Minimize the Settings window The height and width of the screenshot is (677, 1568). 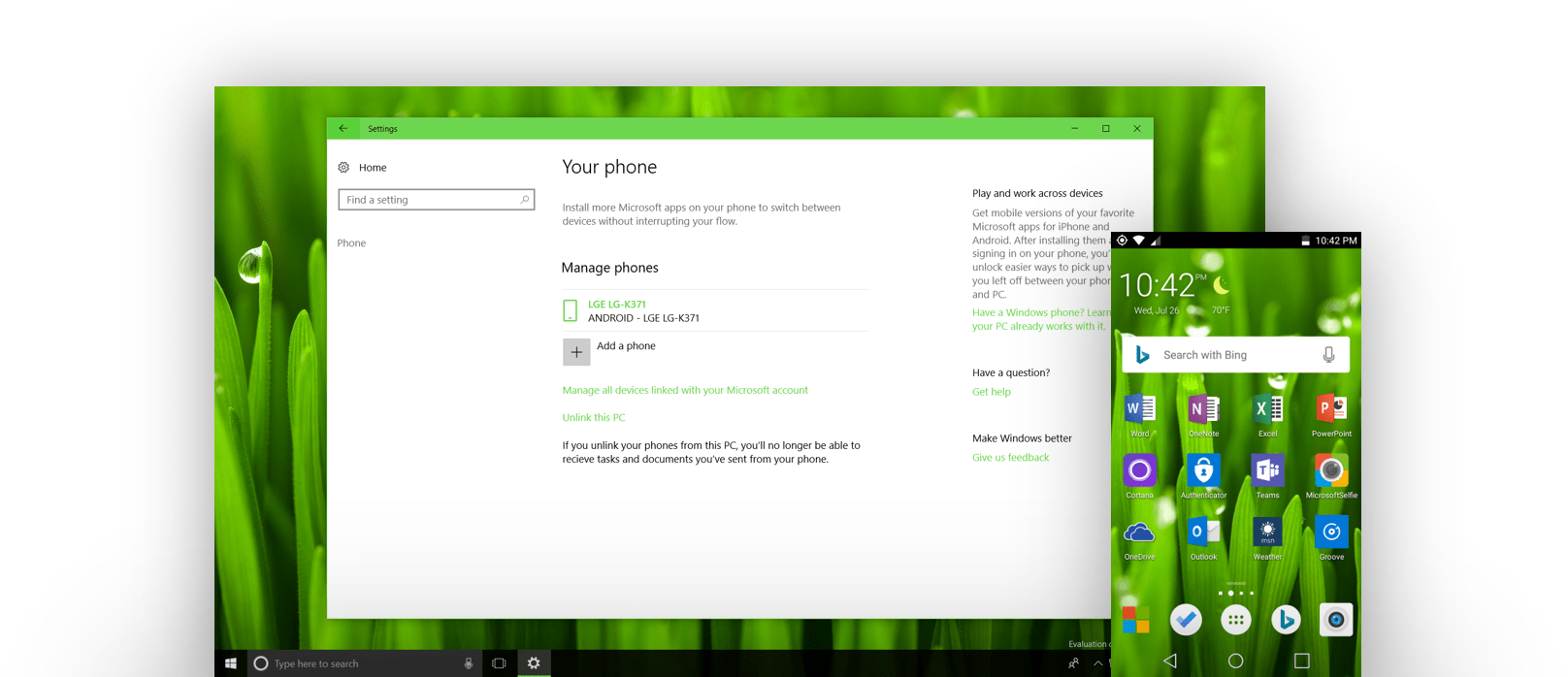point(1074,128)
